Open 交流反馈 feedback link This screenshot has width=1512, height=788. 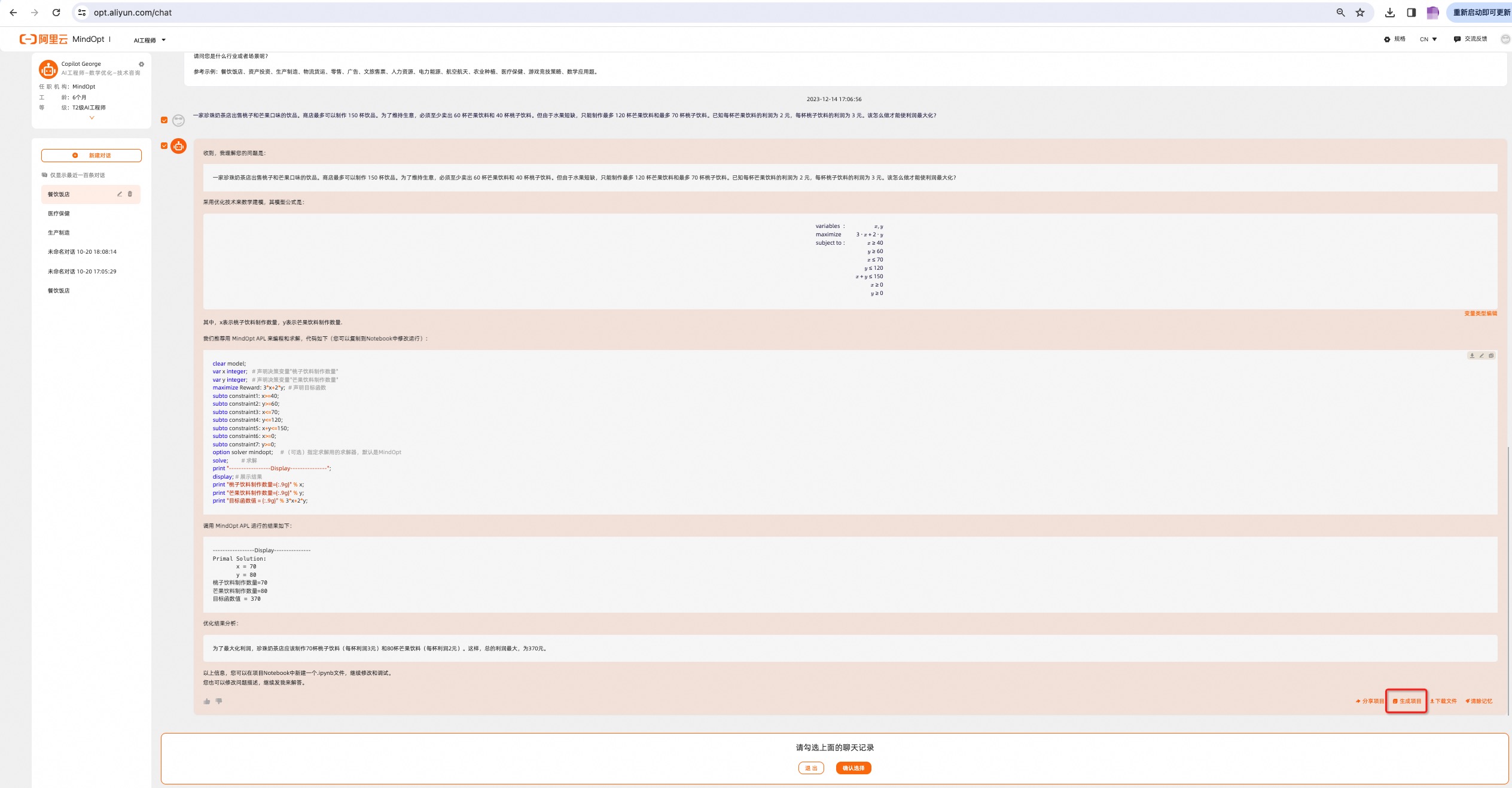tap(1470, 39)
